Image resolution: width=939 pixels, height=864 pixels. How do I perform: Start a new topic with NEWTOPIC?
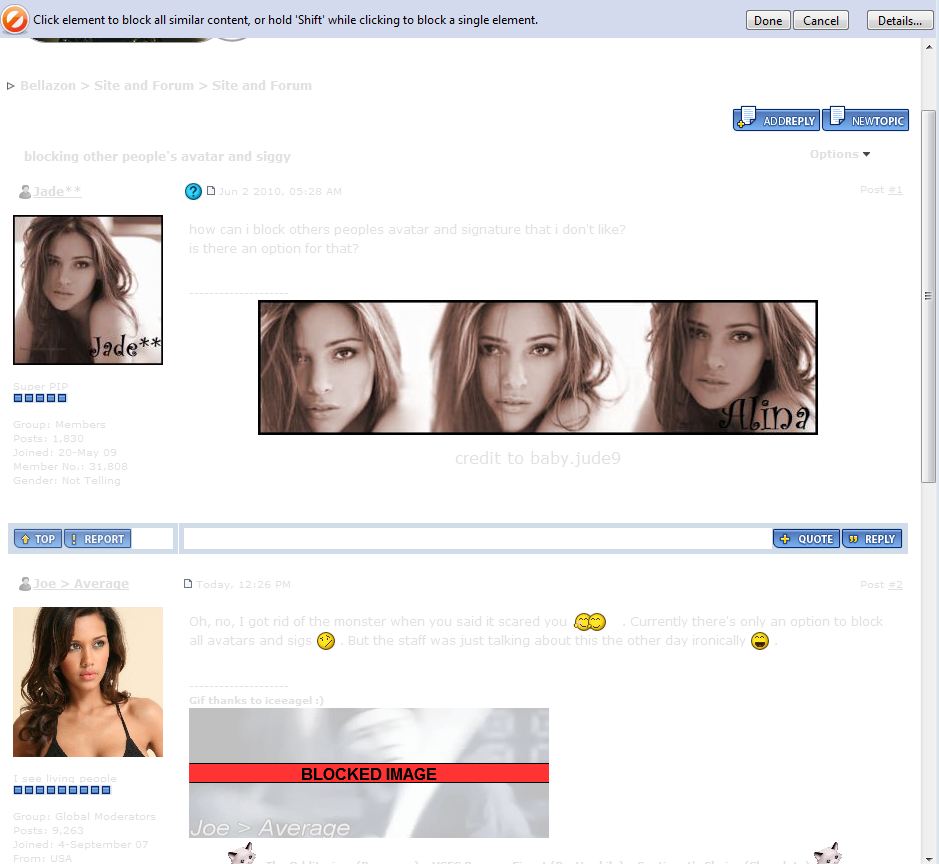(865, 119)
